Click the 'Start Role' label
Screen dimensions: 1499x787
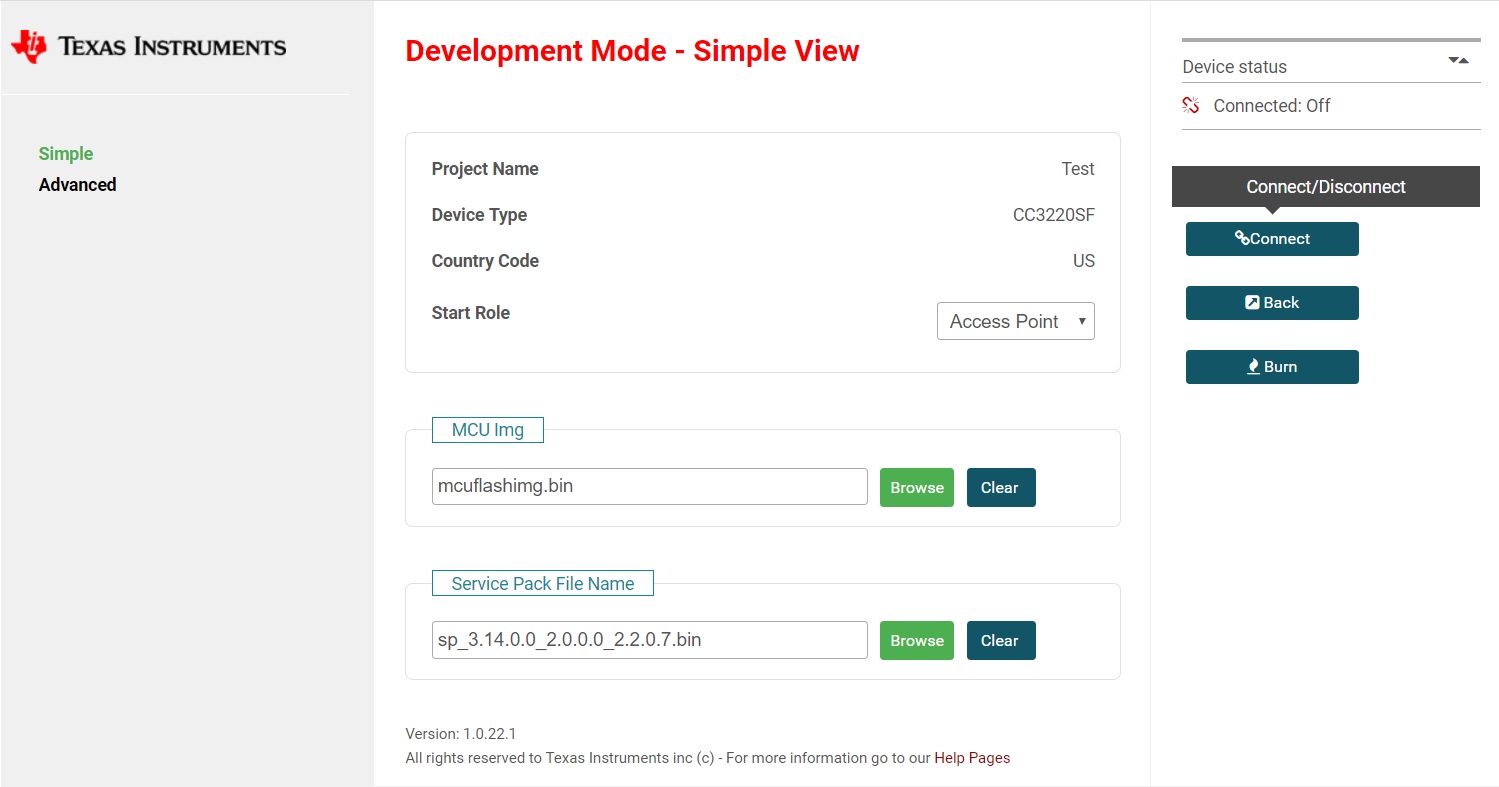point(471,313)
